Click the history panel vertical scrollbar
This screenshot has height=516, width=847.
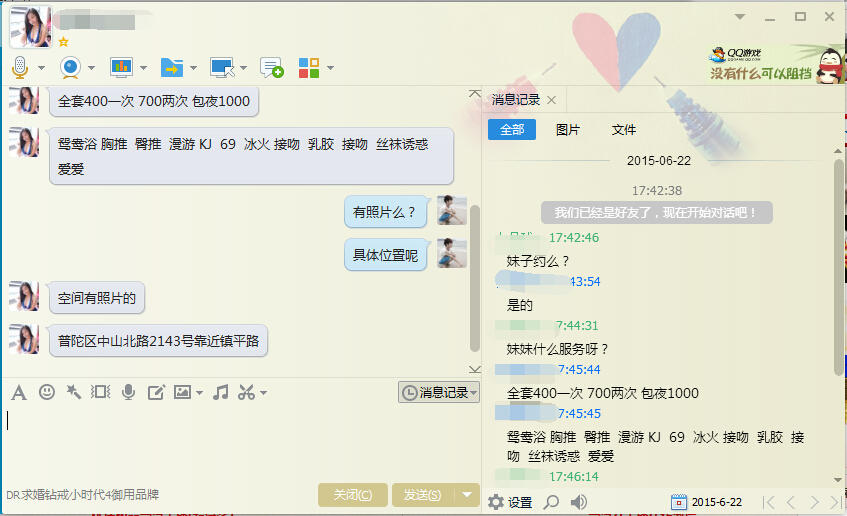pos(839,267)
